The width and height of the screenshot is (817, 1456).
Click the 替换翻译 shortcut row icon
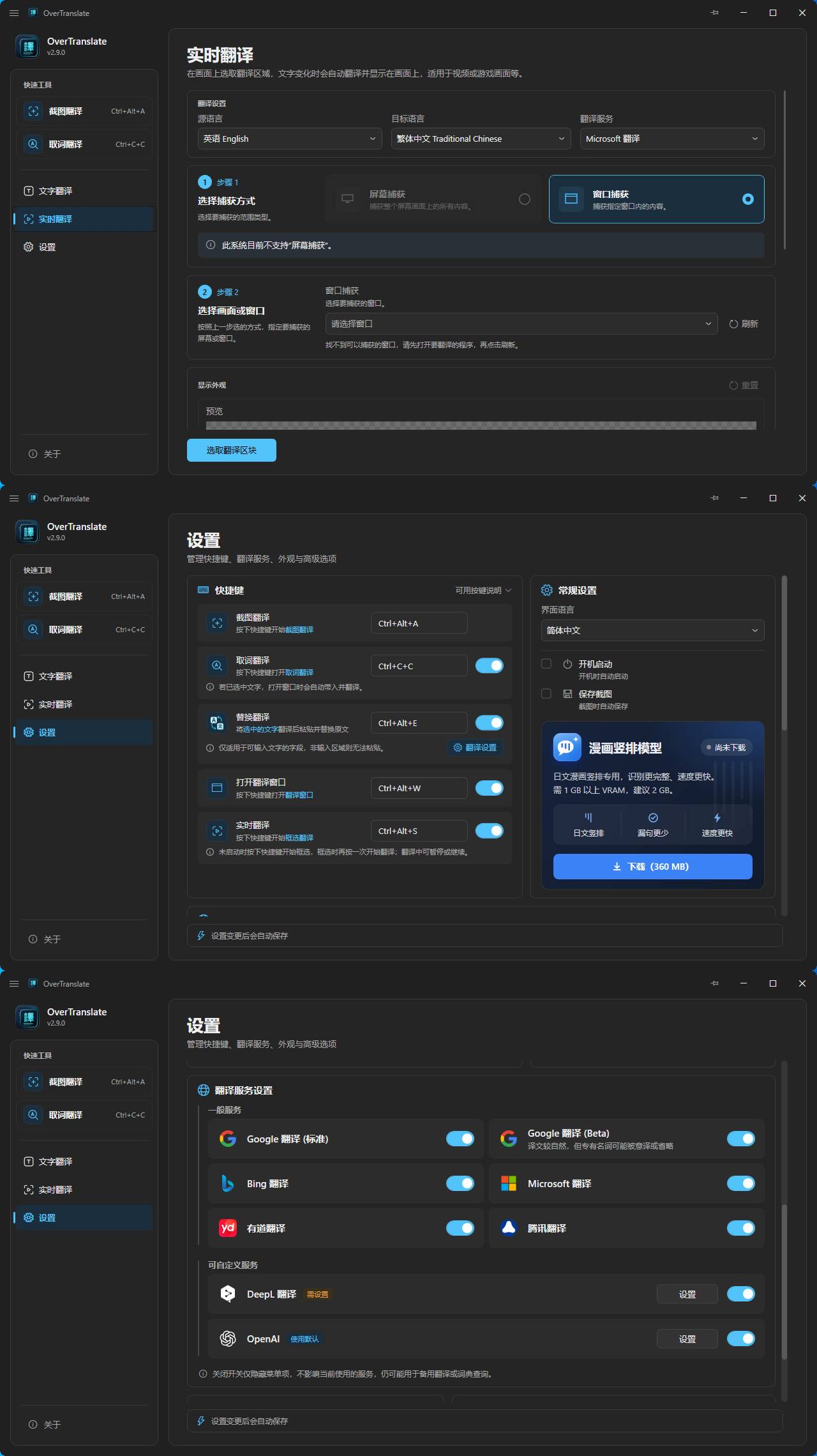[217, 723]
